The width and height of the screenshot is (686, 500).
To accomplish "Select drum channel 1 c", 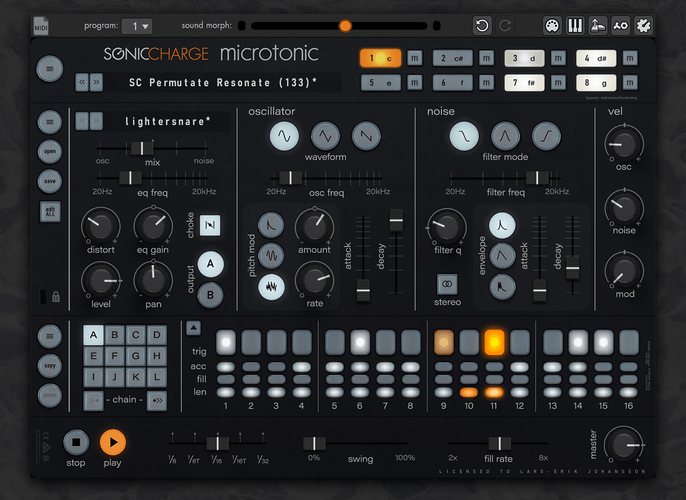I will click(380, 58).
